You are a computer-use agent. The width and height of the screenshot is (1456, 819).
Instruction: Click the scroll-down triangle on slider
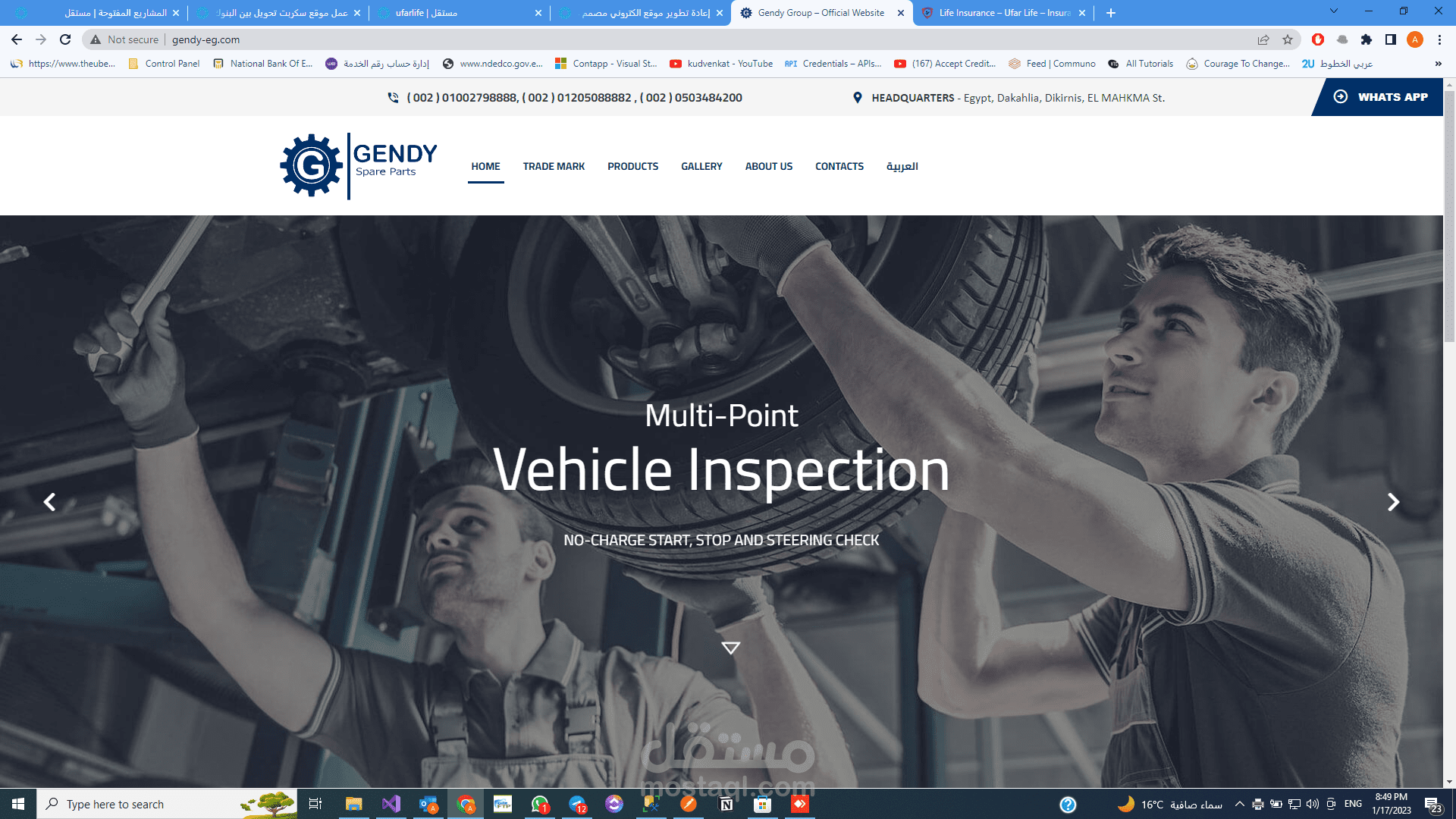coord(730,648)
